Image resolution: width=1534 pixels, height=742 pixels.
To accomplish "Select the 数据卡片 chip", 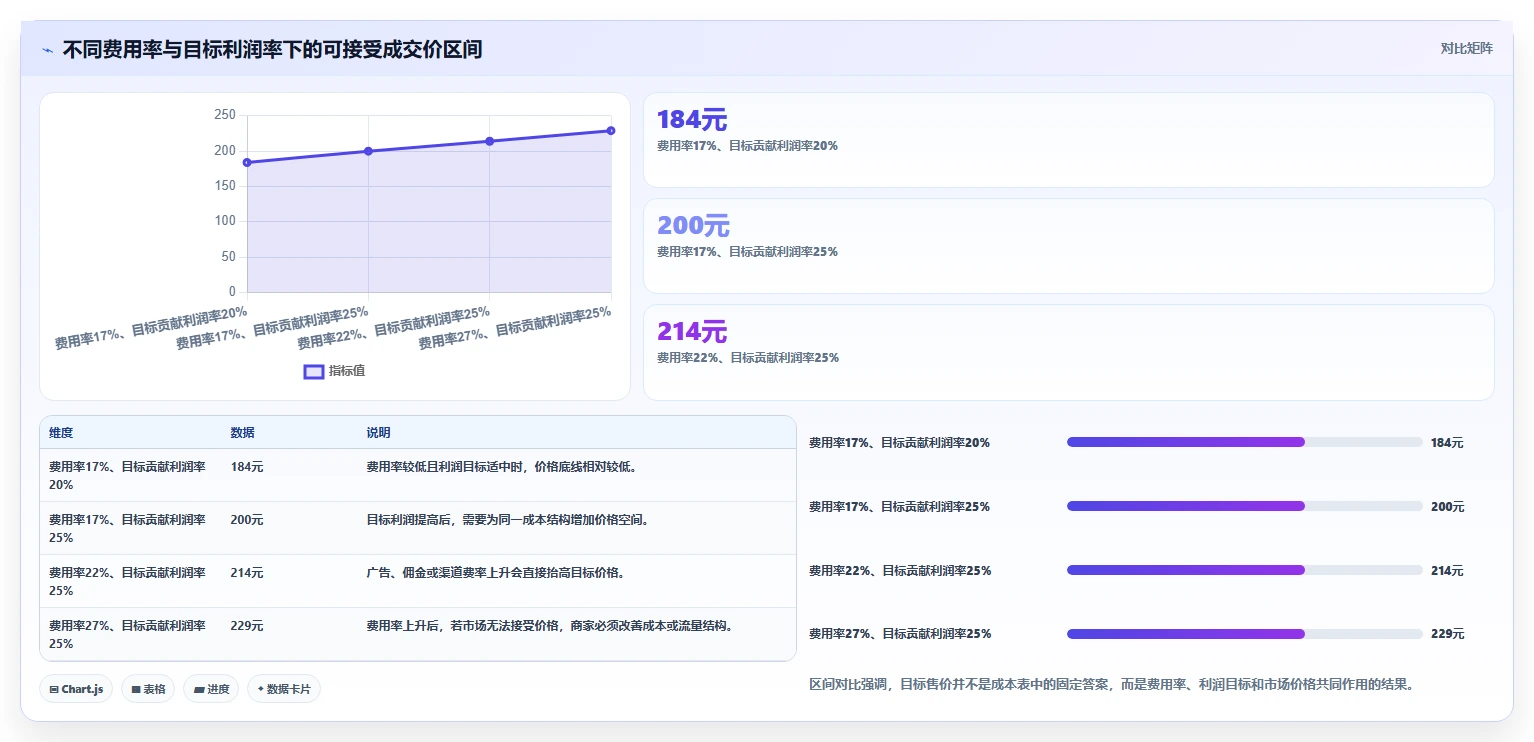I will pyautogui.click(x=284, y=689).
